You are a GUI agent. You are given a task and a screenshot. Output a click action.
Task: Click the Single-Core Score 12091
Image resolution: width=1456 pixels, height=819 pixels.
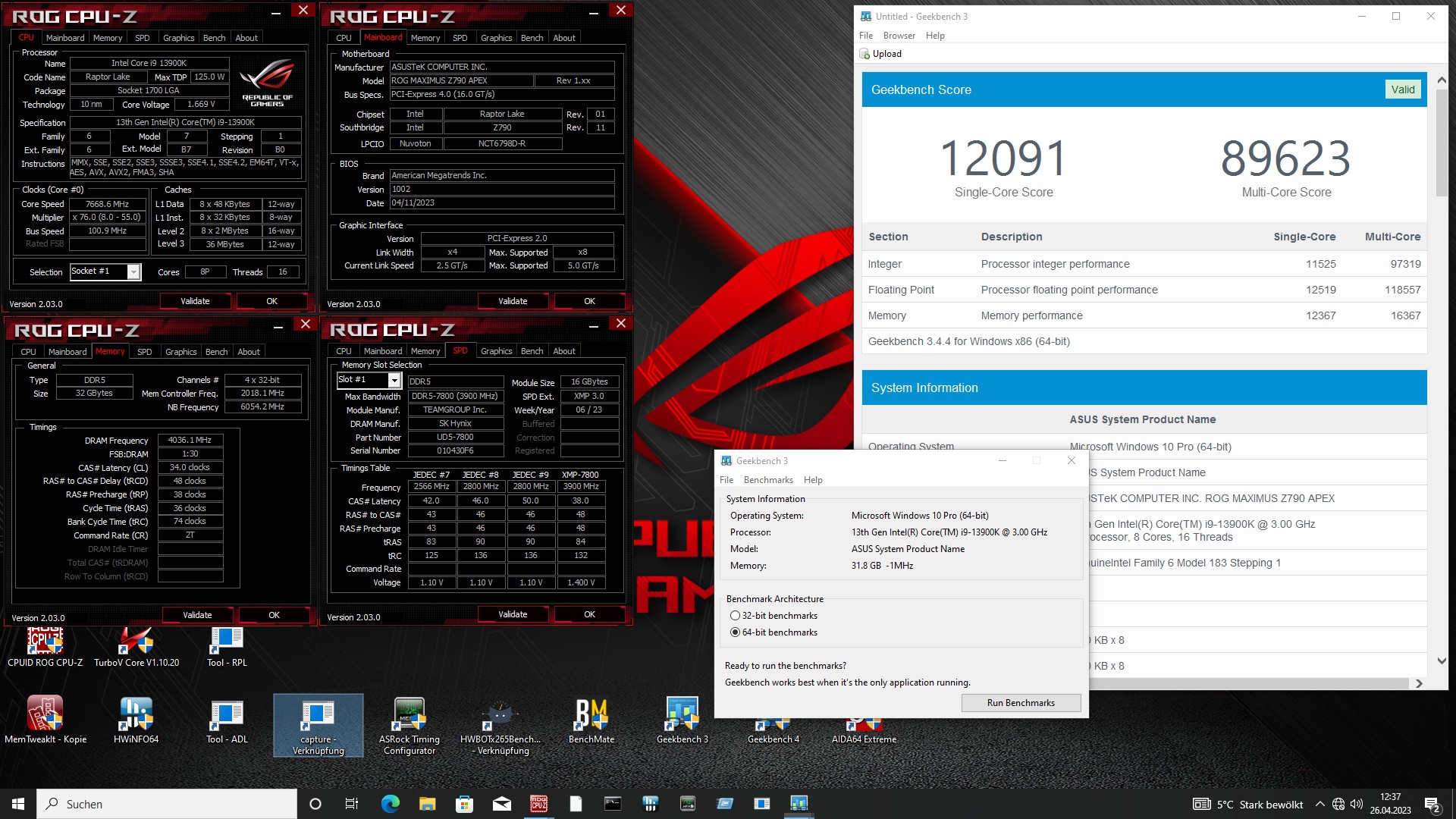1003,158
